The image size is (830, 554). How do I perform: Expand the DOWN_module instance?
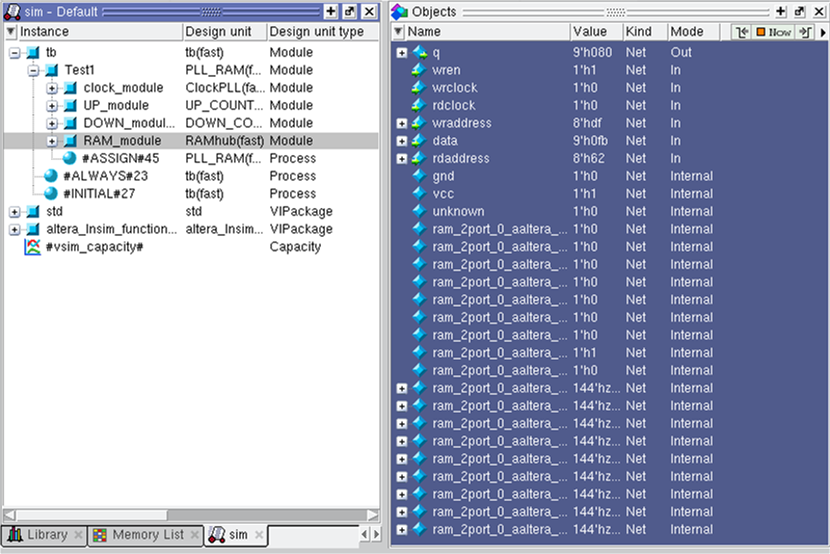[52, 123]
